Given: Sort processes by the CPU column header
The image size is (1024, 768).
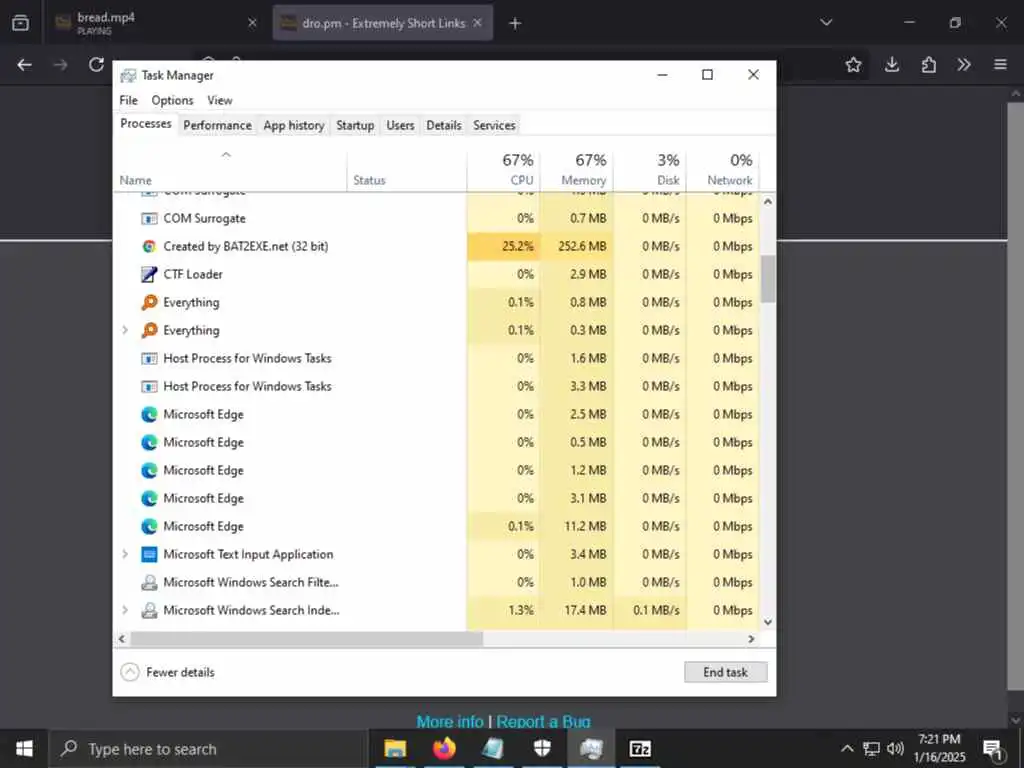Looking at the screenshot, I should click(504, 170).
